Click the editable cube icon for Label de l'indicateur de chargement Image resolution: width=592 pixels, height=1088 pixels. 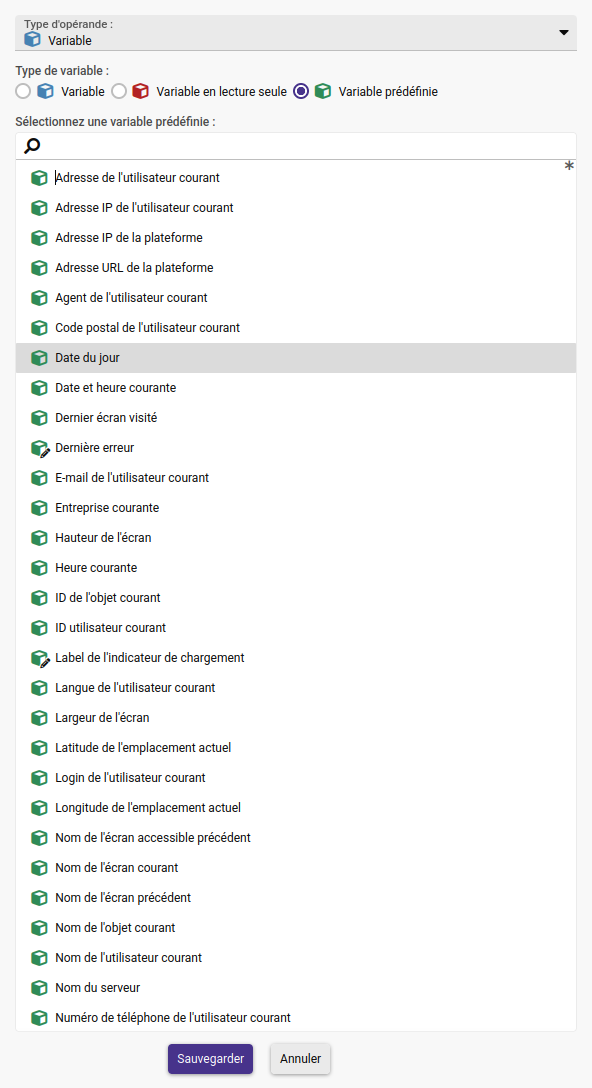(x=40, y=658)
